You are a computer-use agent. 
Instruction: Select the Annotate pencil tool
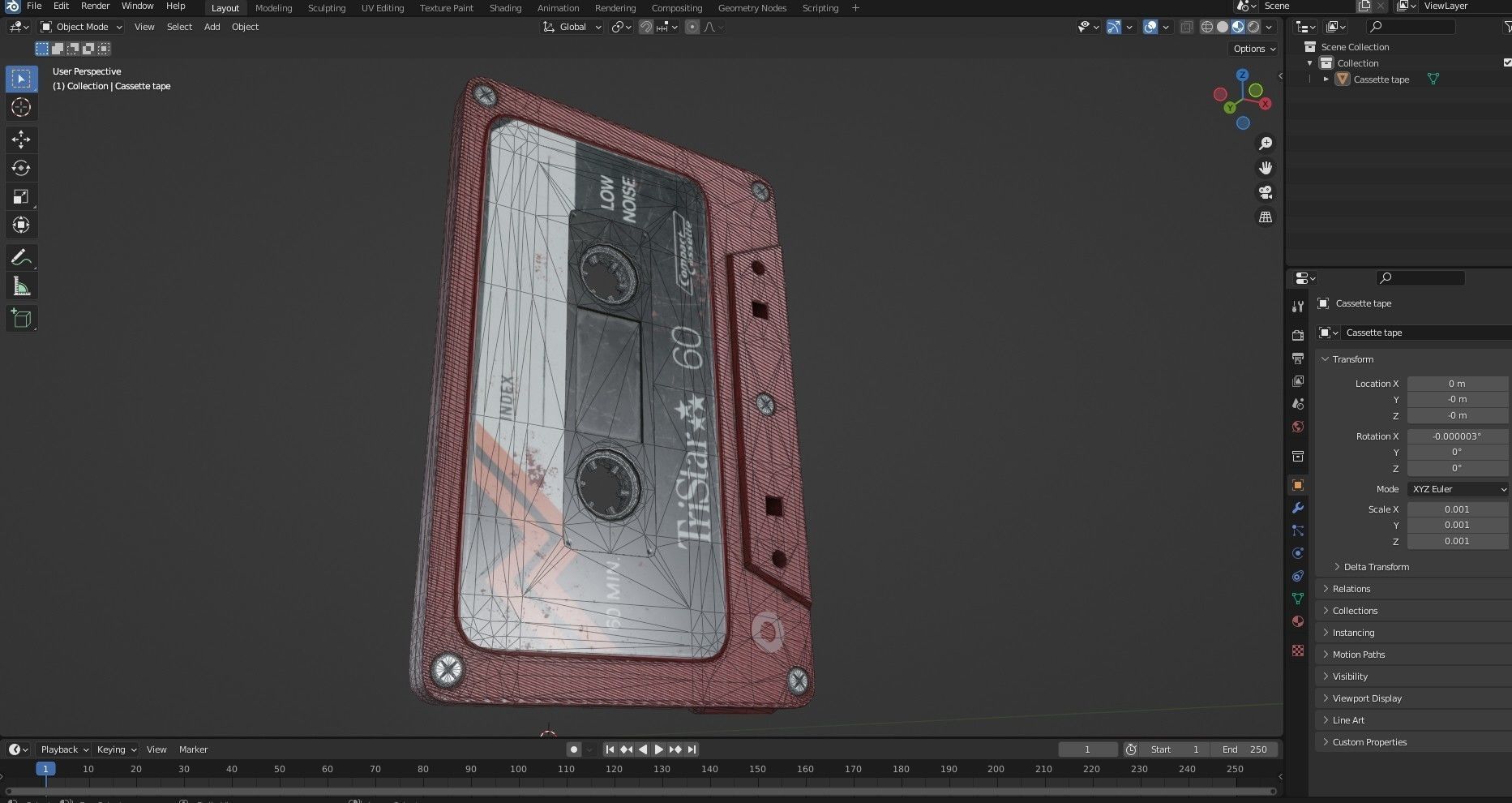click(x=22, y=258)
